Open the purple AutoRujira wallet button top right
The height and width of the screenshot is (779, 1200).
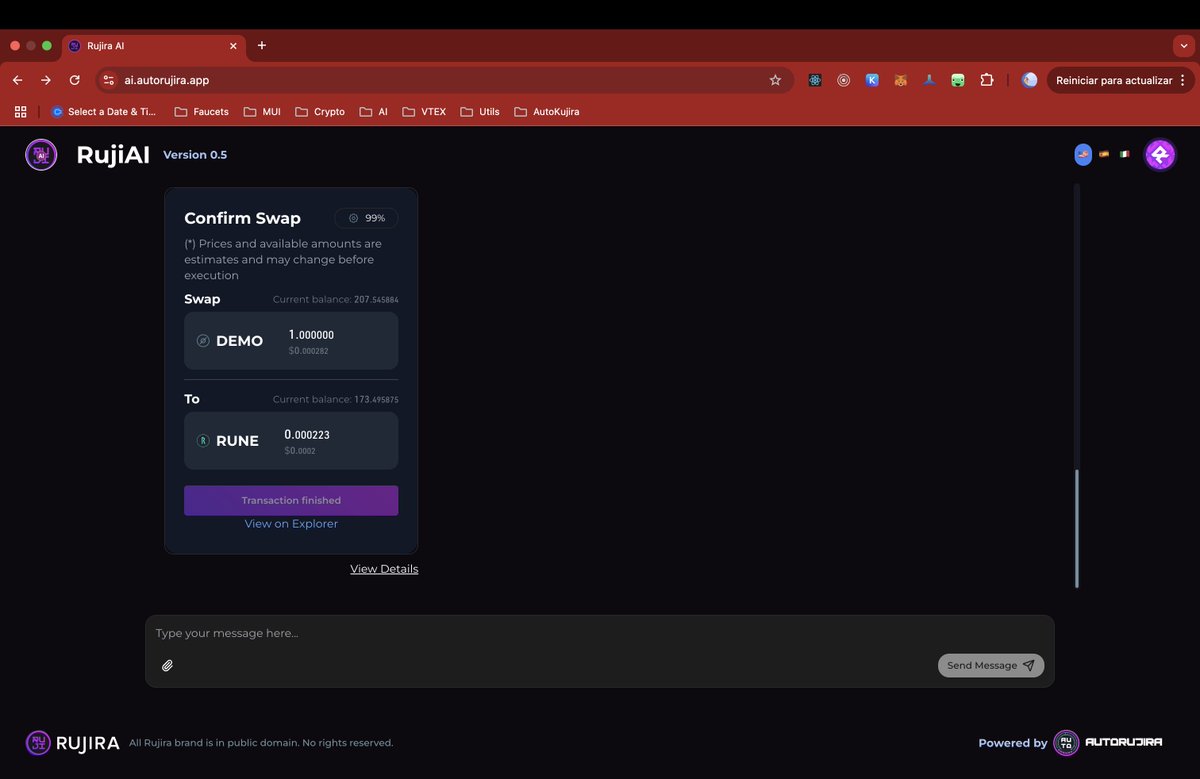1159,154
